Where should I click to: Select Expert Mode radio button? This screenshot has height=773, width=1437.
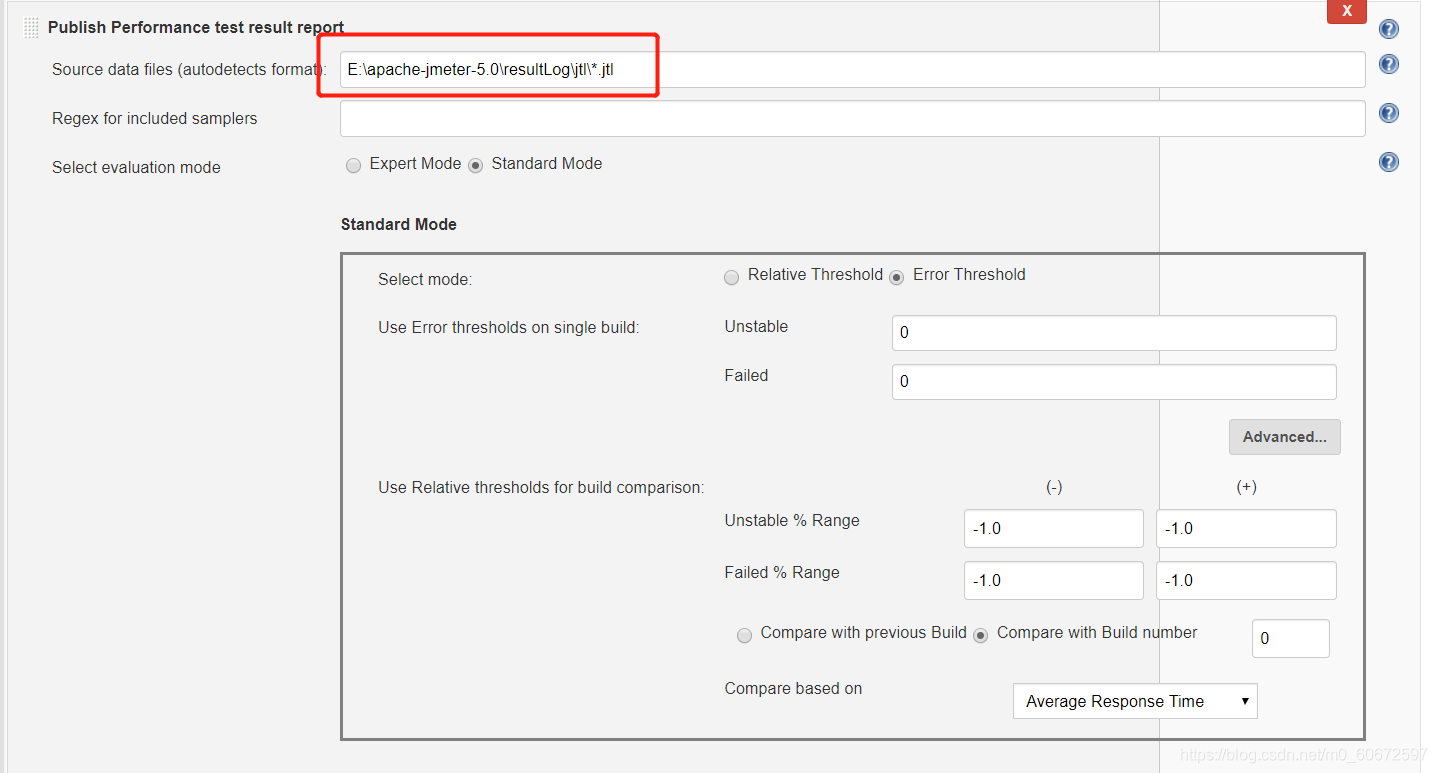(353, 166)
